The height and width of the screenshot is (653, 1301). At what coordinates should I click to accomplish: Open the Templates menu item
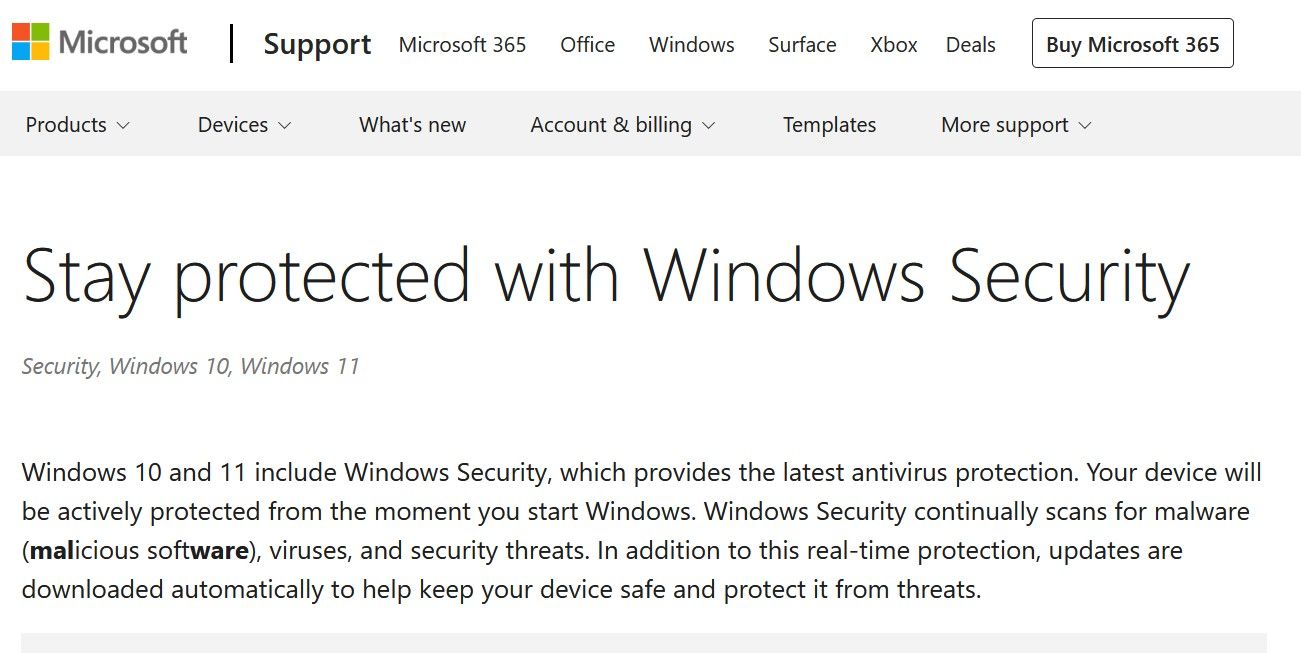829,125
